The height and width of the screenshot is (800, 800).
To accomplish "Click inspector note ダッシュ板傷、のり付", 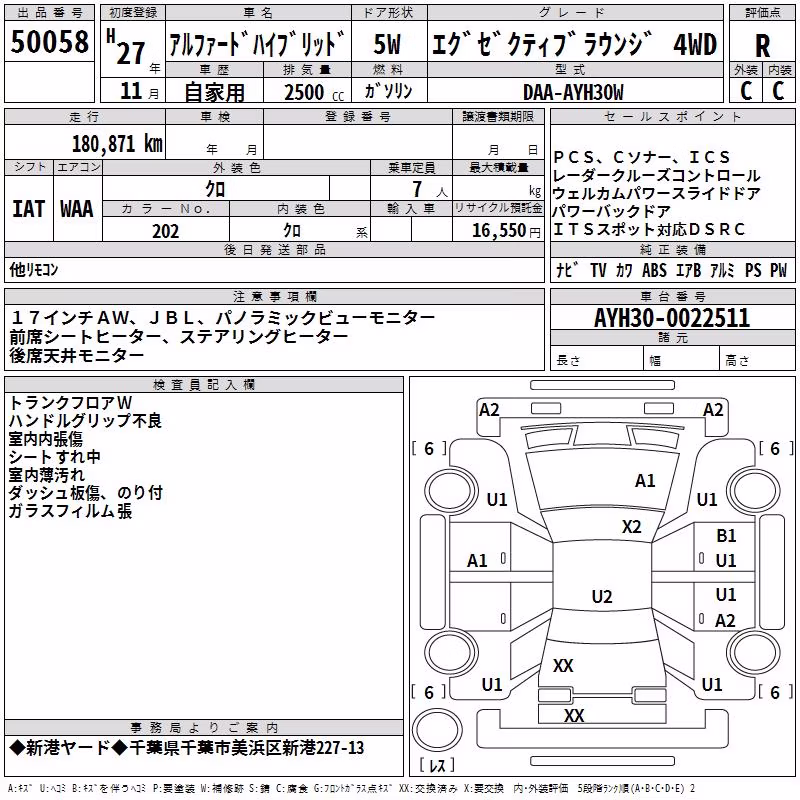I will [x=86, y=493].
